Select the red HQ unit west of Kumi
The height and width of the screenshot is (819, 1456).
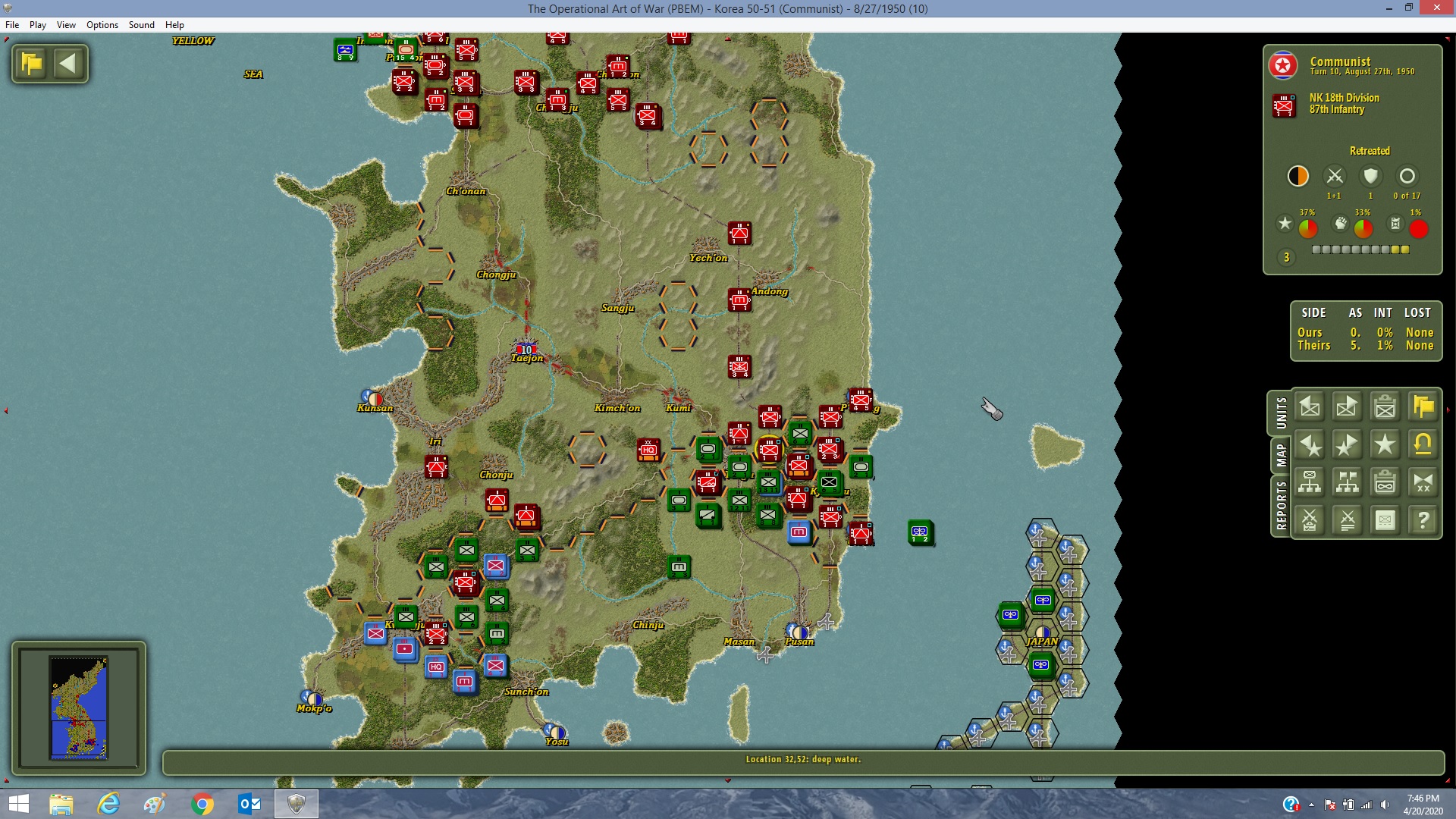[648, 449]
